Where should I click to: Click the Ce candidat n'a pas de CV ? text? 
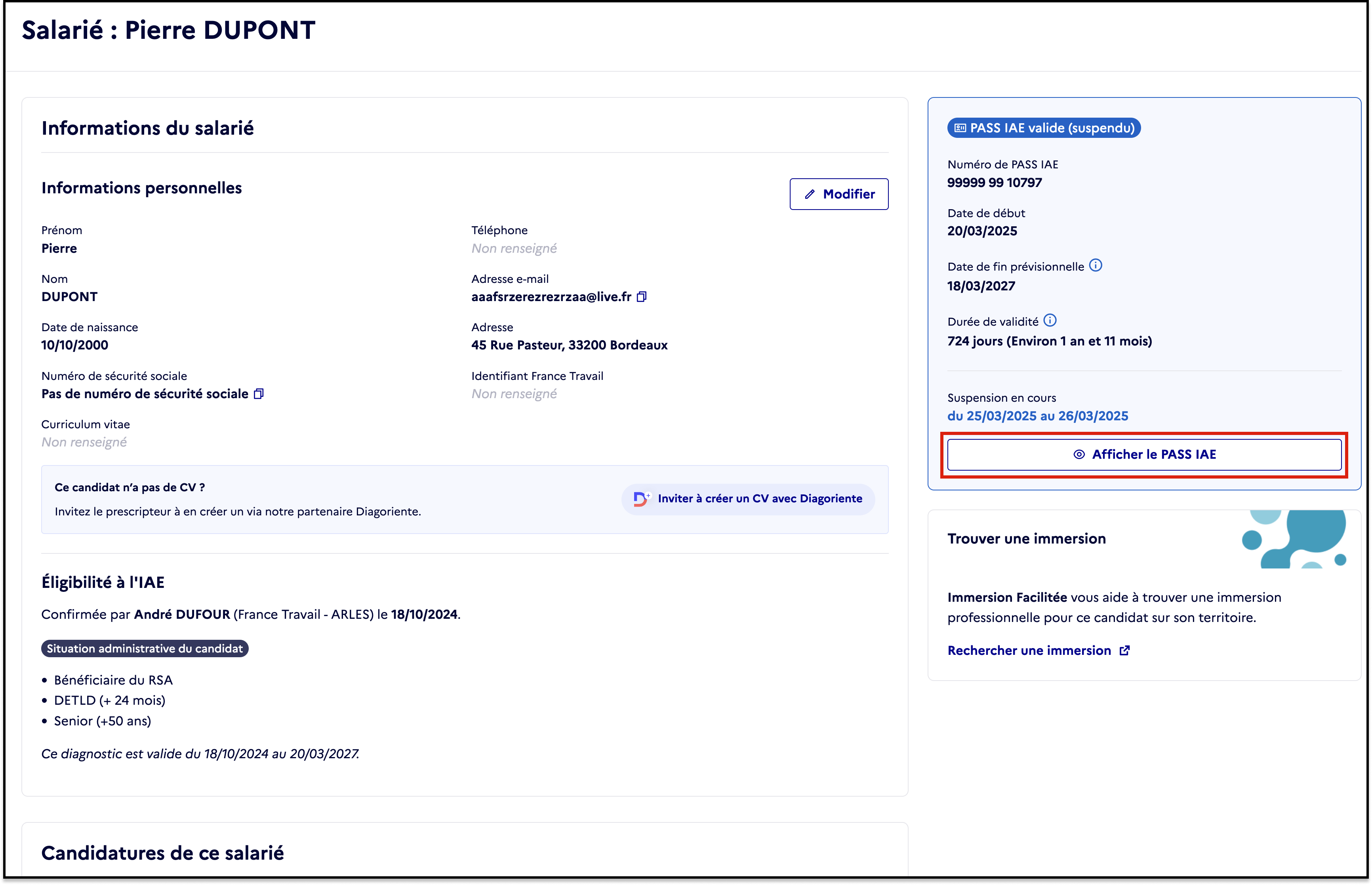(x=130, y=488)
